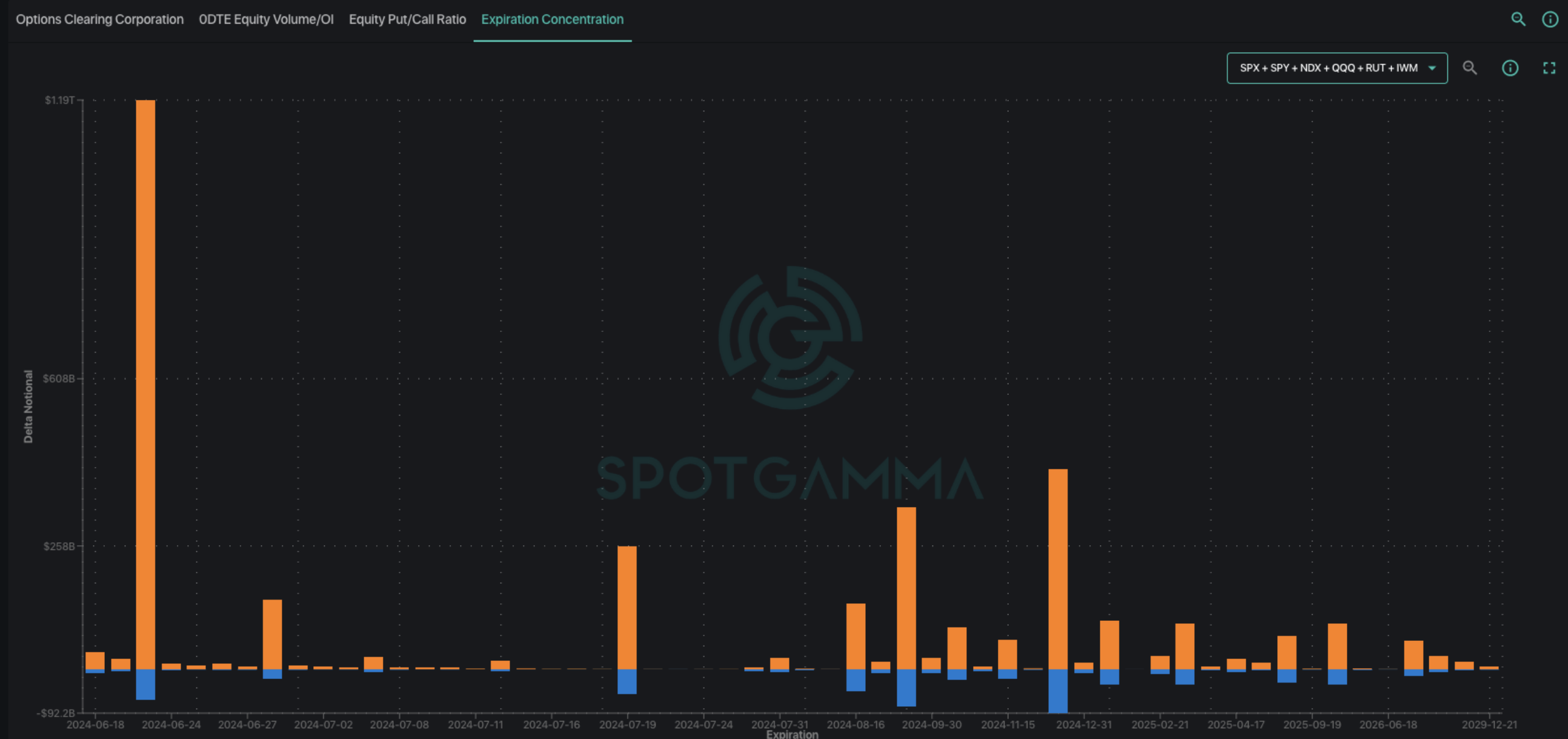Open the chart info circle icon
The height and width of the screenshot is (739, 1568).
[1510, 68]
